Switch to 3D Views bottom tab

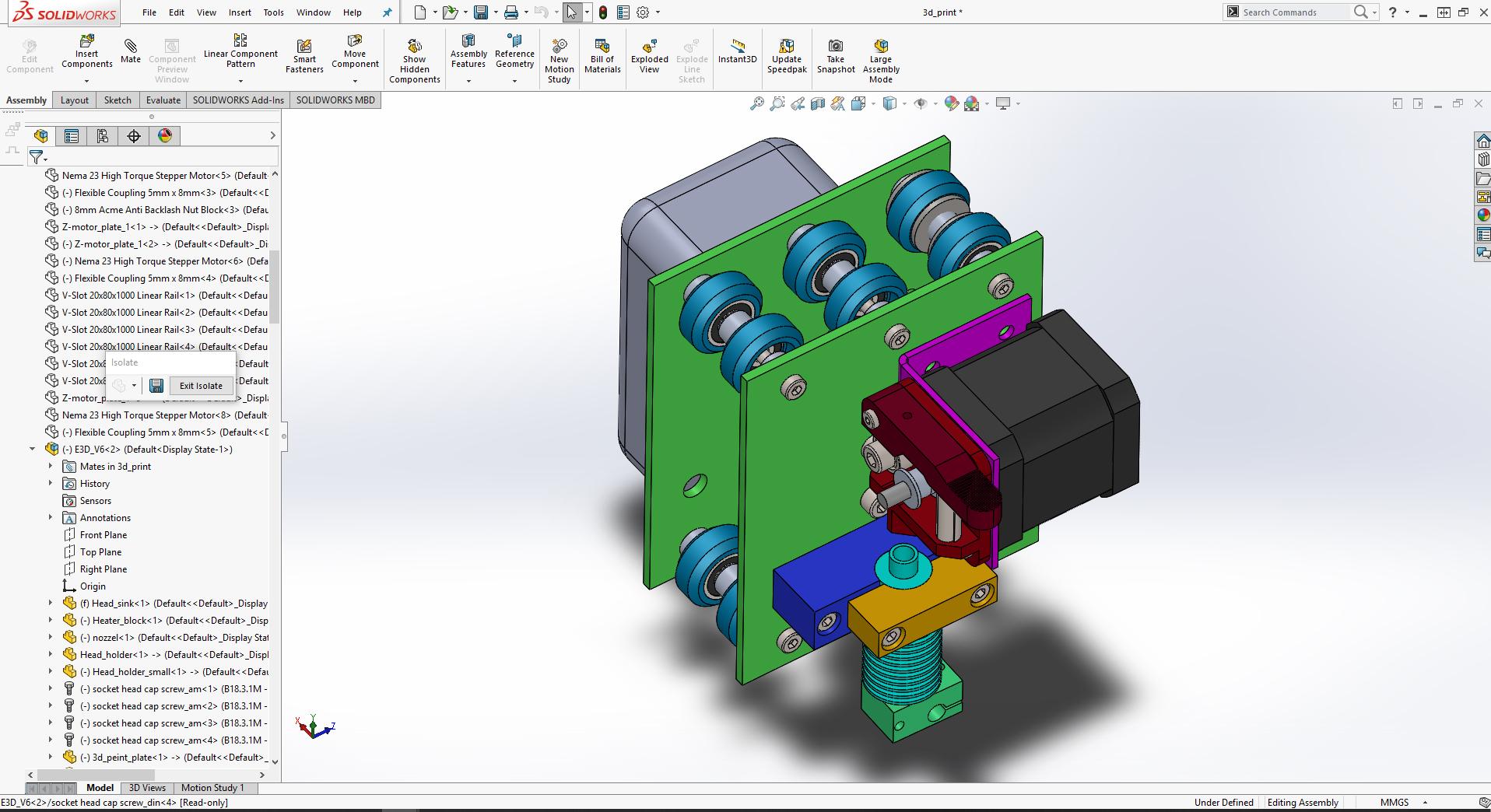point(147,788)
